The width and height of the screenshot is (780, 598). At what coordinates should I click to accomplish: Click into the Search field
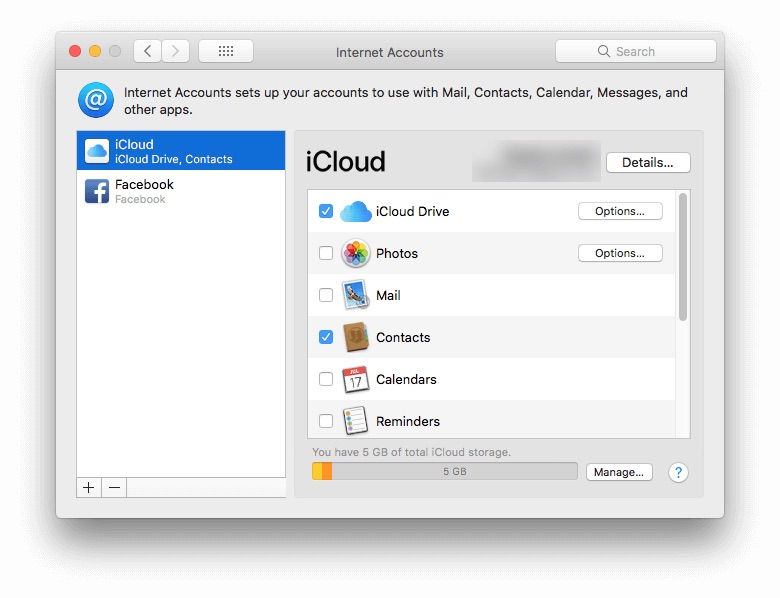(x=636, y=51)
